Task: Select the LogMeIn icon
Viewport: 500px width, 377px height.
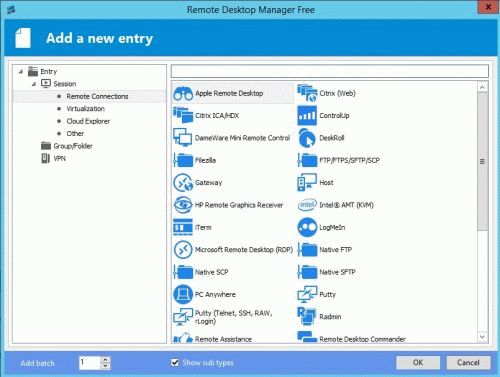Action: 307,227
